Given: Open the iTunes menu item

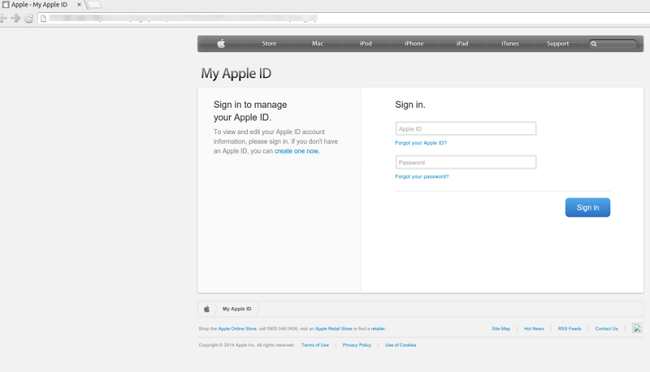Looking at the screenshot, I should 510,44.
